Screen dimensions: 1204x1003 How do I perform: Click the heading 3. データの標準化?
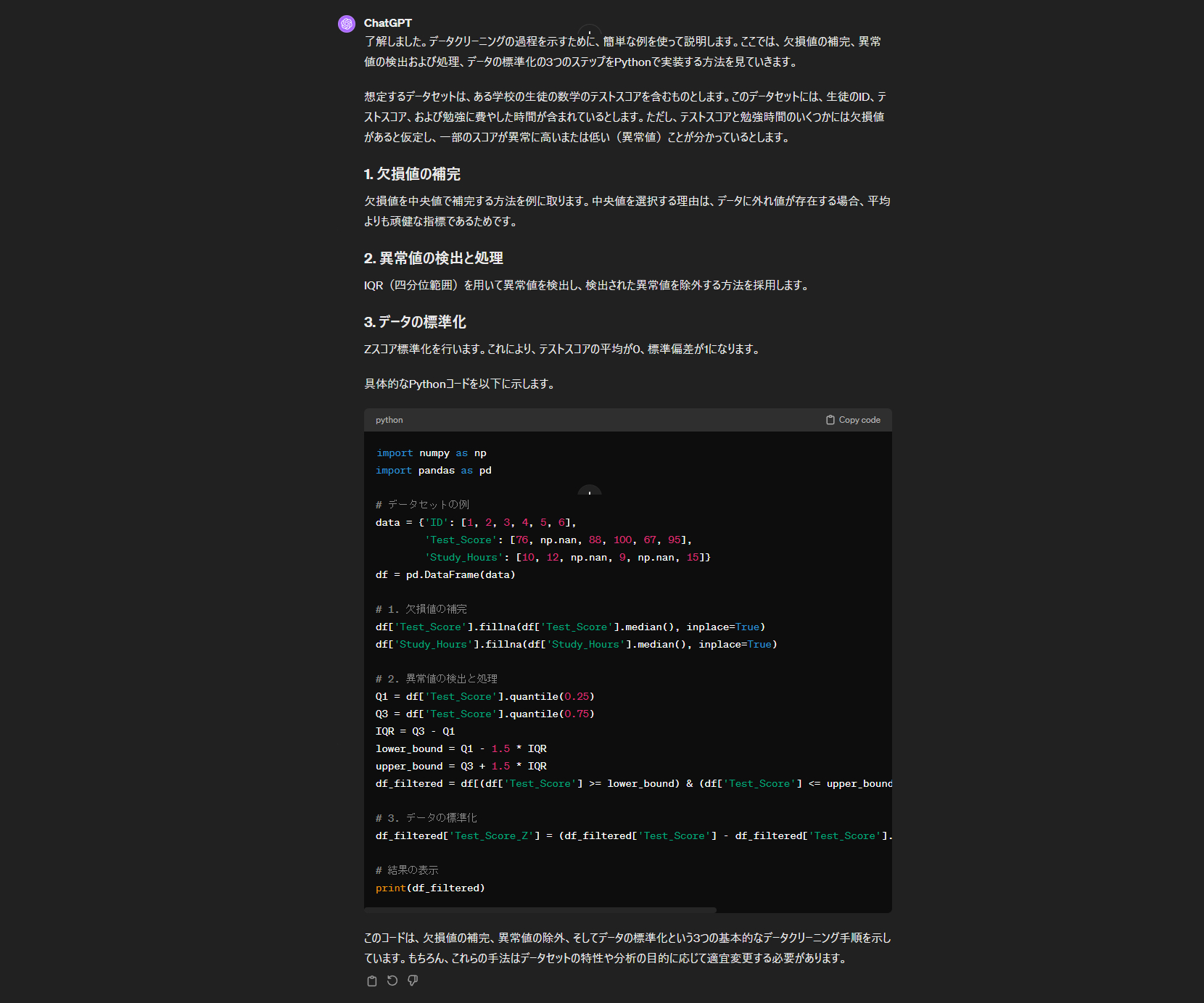click(x=415, y=322)
